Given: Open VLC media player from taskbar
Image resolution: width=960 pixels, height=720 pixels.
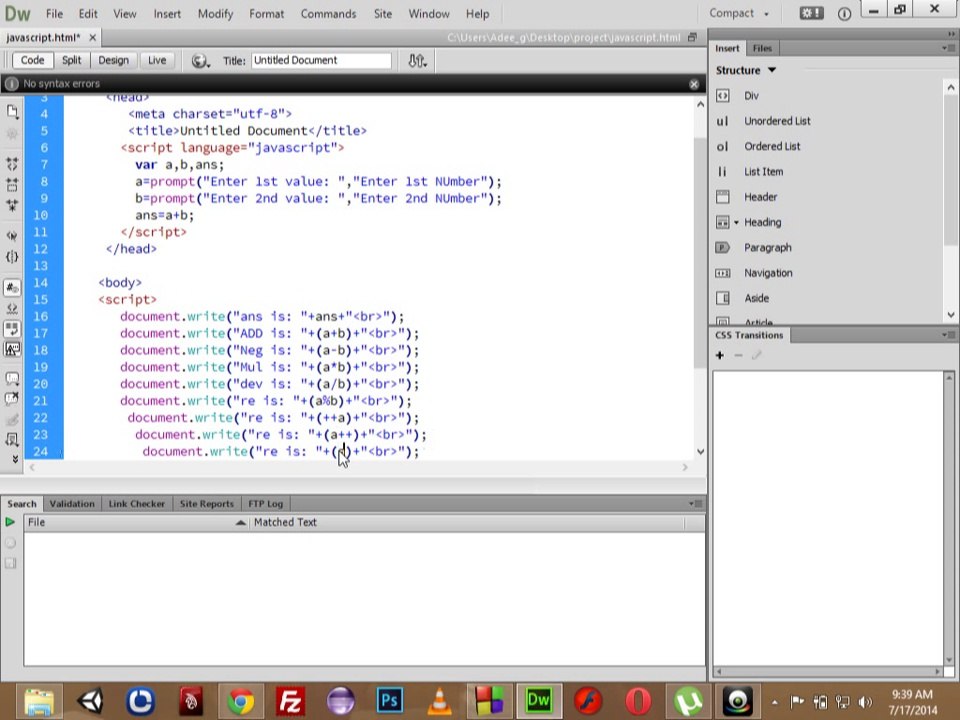Looking at the screenshot, I should click(439, 700).
